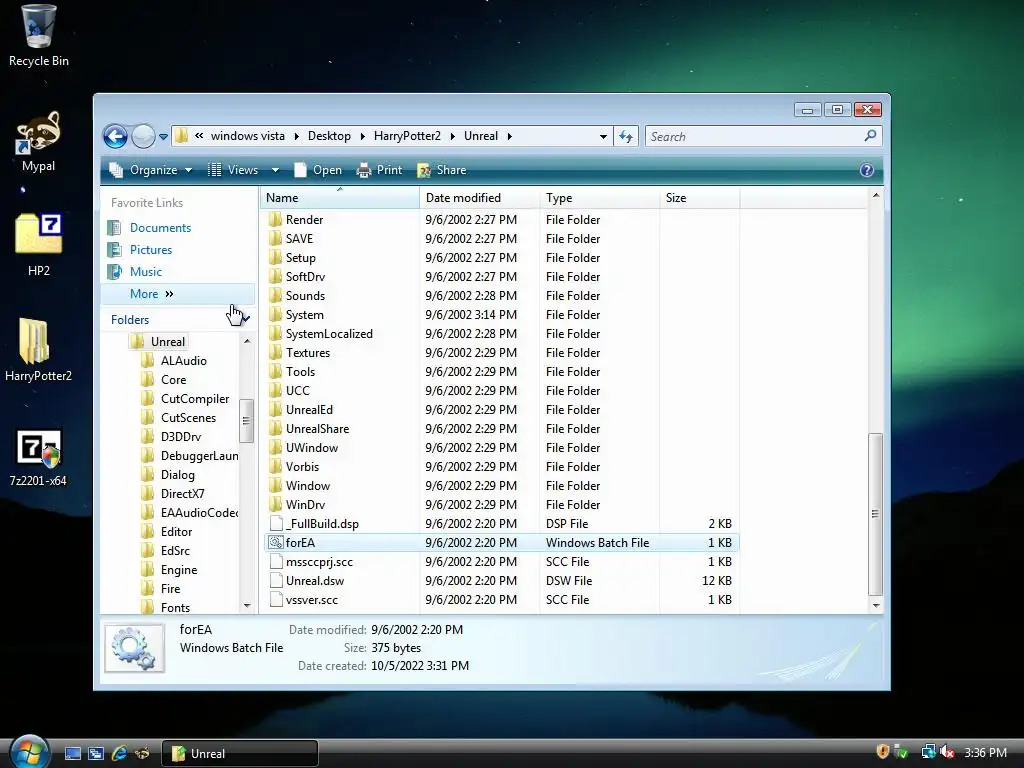Select the vssver.scc file

click(500, 600)
